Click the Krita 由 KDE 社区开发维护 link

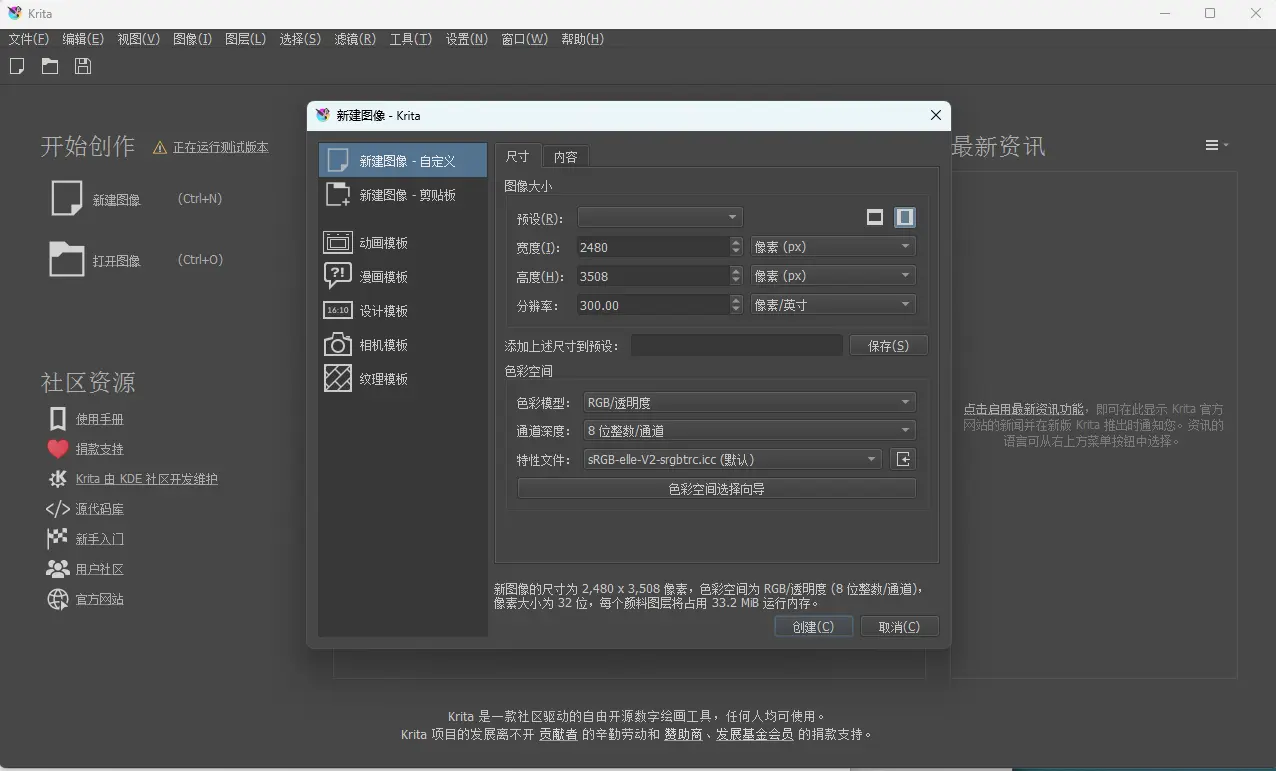pos(146,479)
